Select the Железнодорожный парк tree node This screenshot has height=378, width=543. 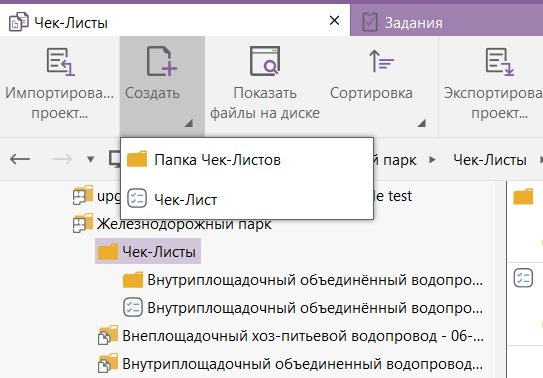184,224
